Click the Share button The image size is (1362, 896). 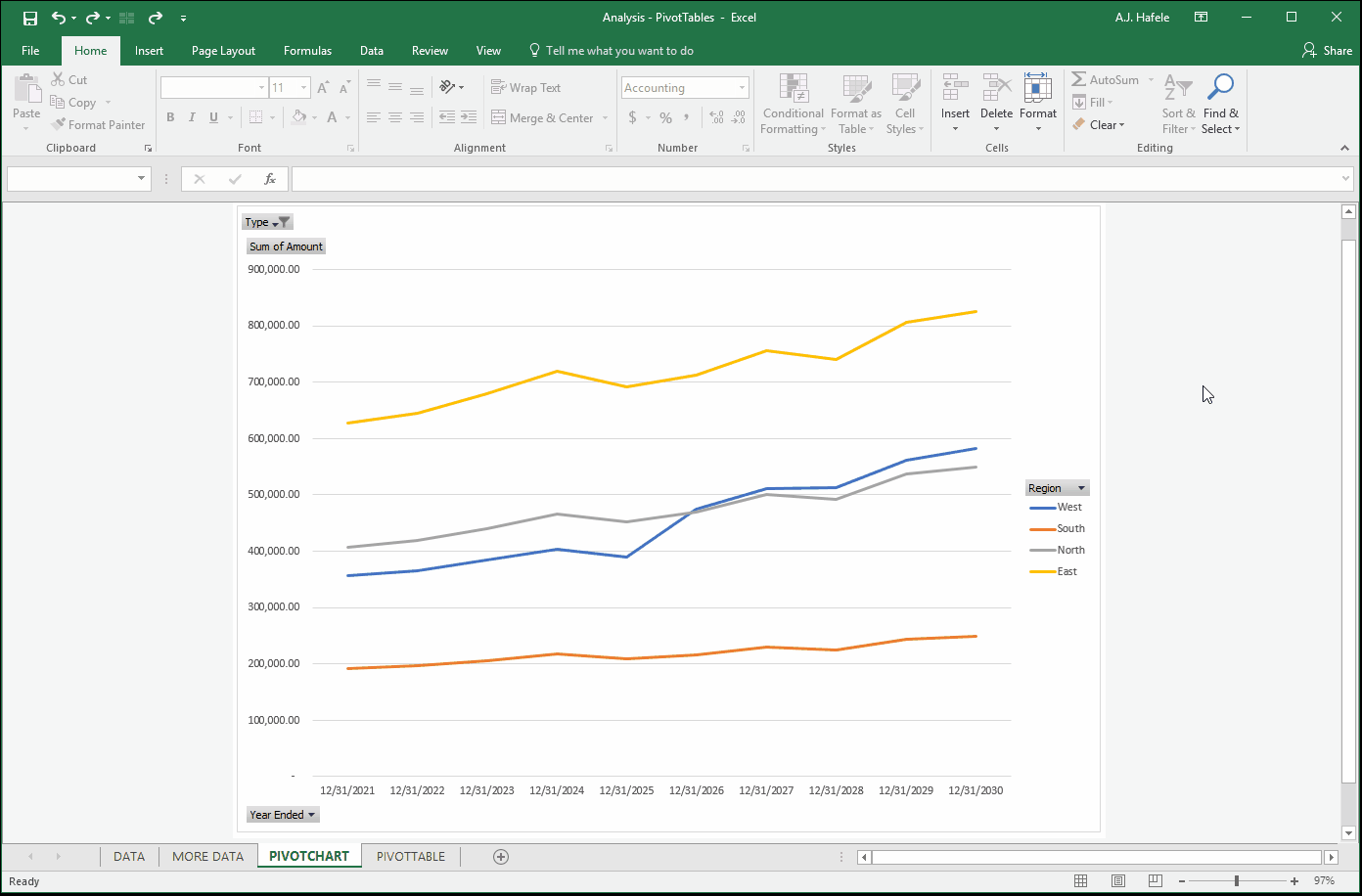click(x=1327, y=51)
